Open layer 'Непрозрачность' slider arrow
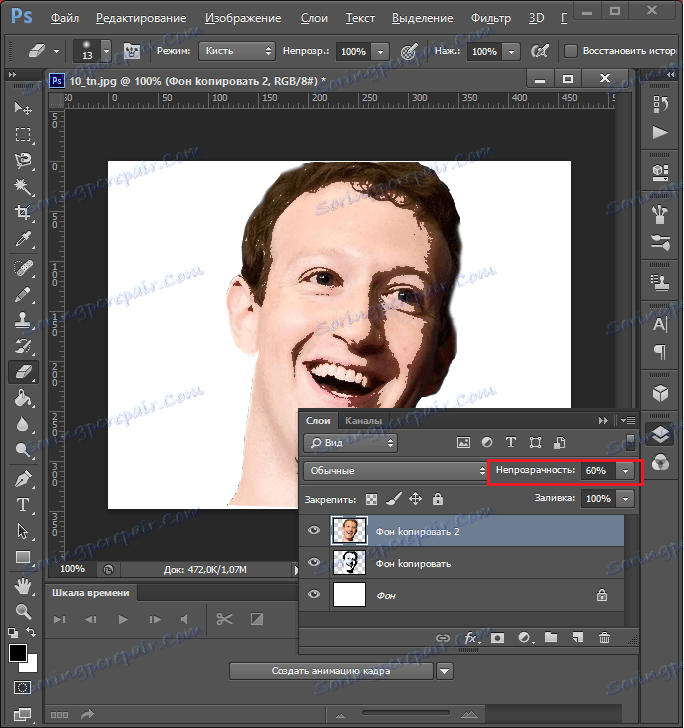The height and width of the screenshot is (728, 684). [x=625, y=471]
